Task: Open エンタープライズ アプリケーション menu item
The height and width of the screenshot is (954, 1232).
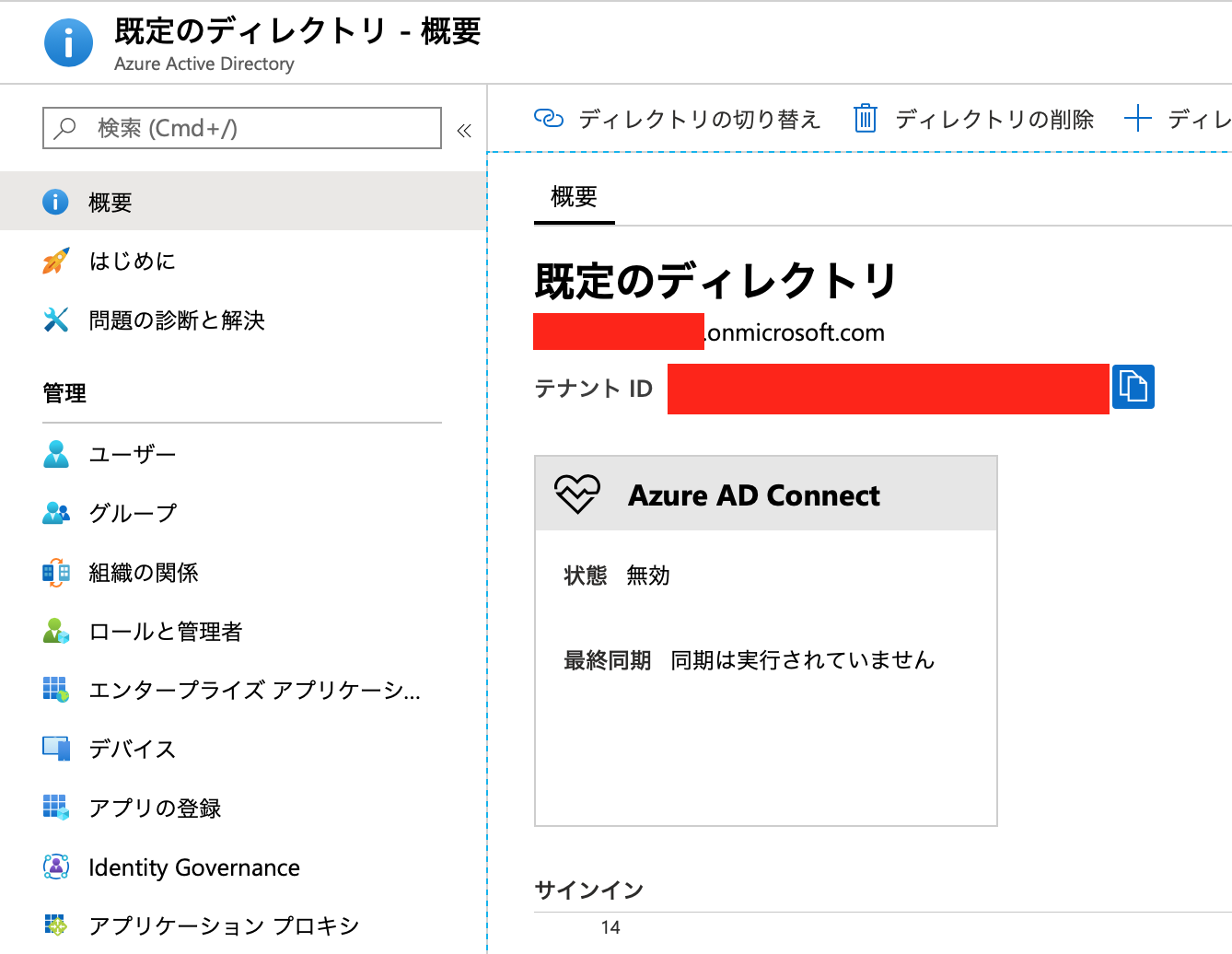Action: click(x=254, y=691)
